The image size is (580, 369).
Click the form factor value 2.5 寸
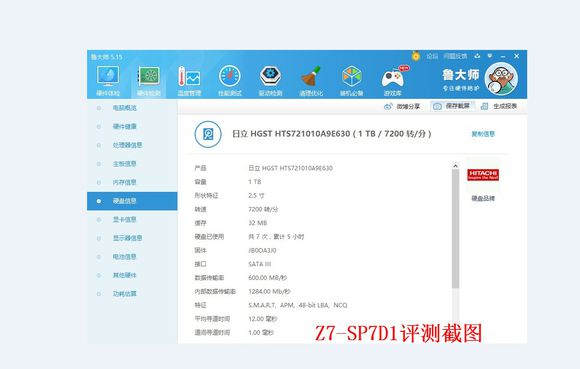(x=256, y=196)
